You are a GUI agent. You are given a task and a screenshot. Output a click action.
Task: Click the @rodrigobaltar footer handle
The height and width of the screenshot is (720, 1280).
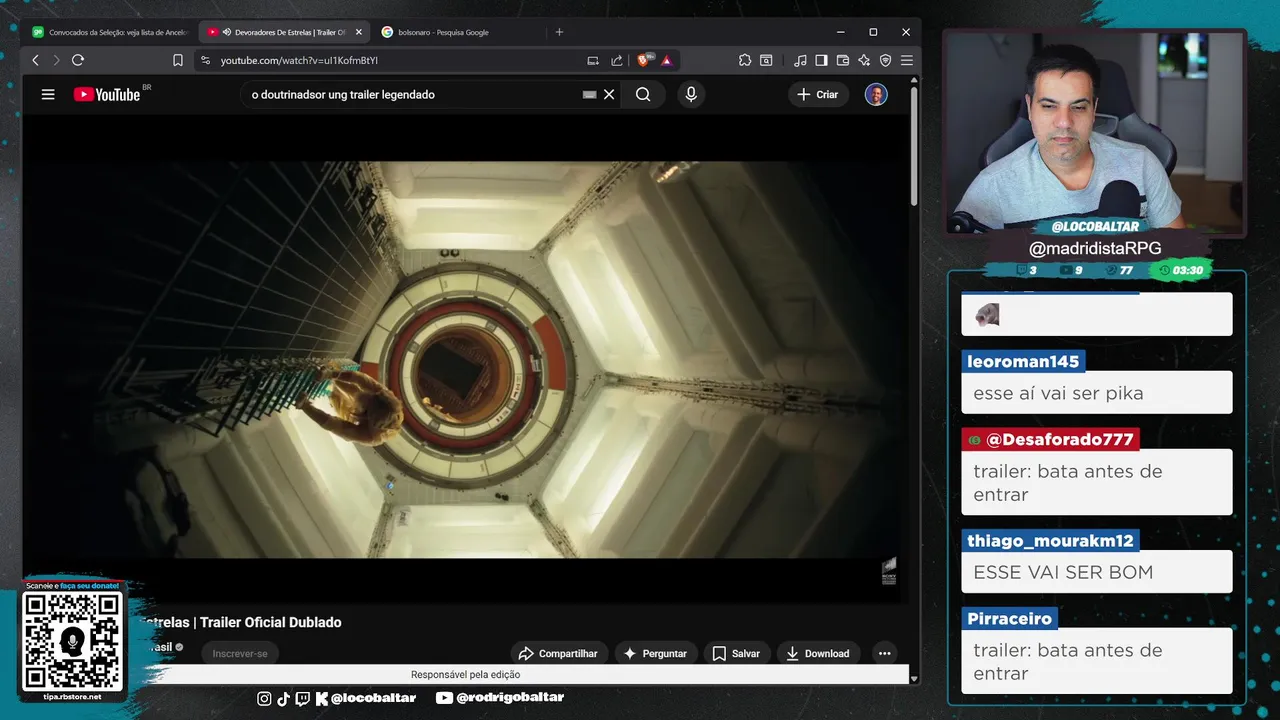tap(510, 698)
